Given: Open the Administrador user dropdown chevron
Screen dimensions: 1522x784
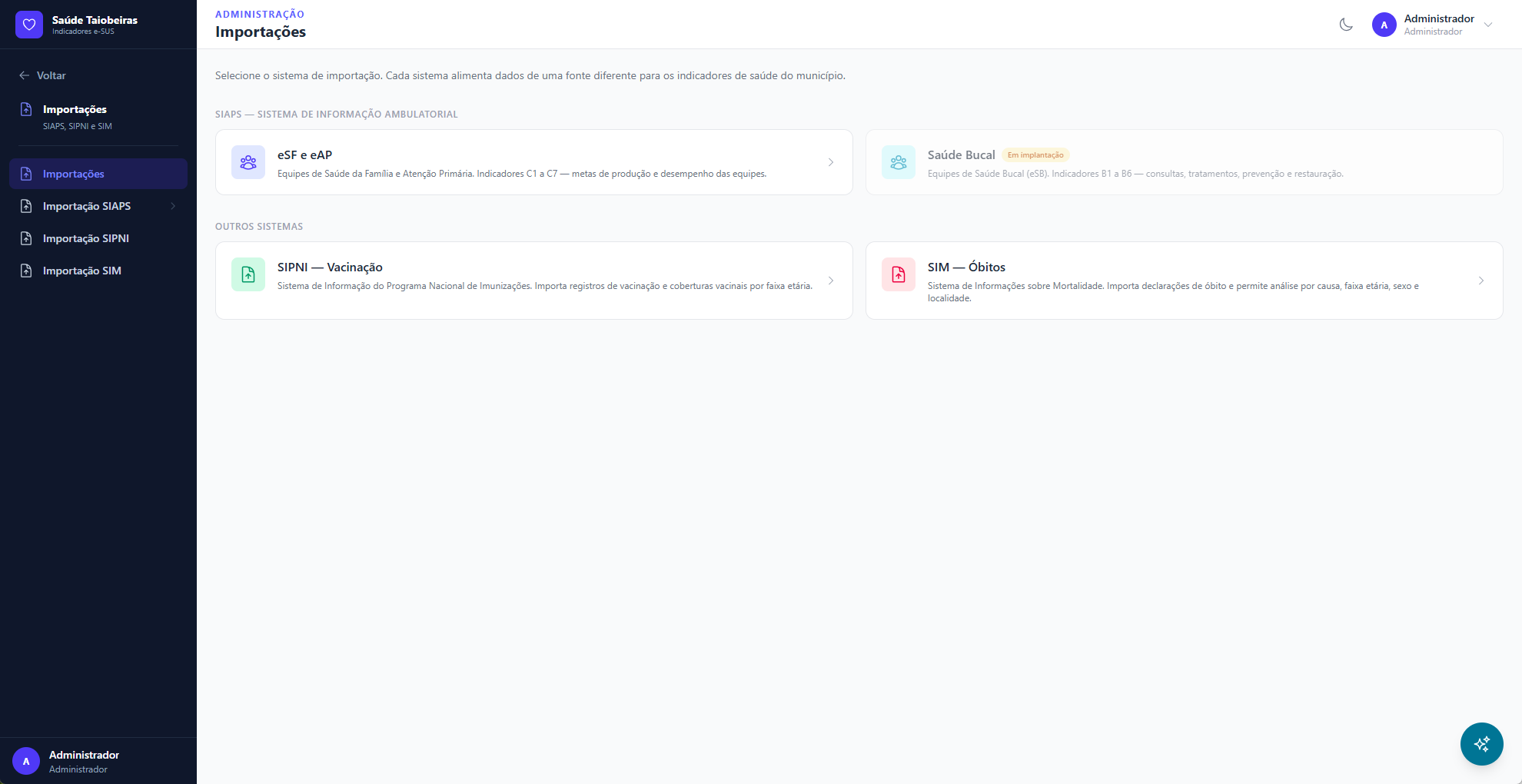Looking at the screenshot, I should point(1488,25).
